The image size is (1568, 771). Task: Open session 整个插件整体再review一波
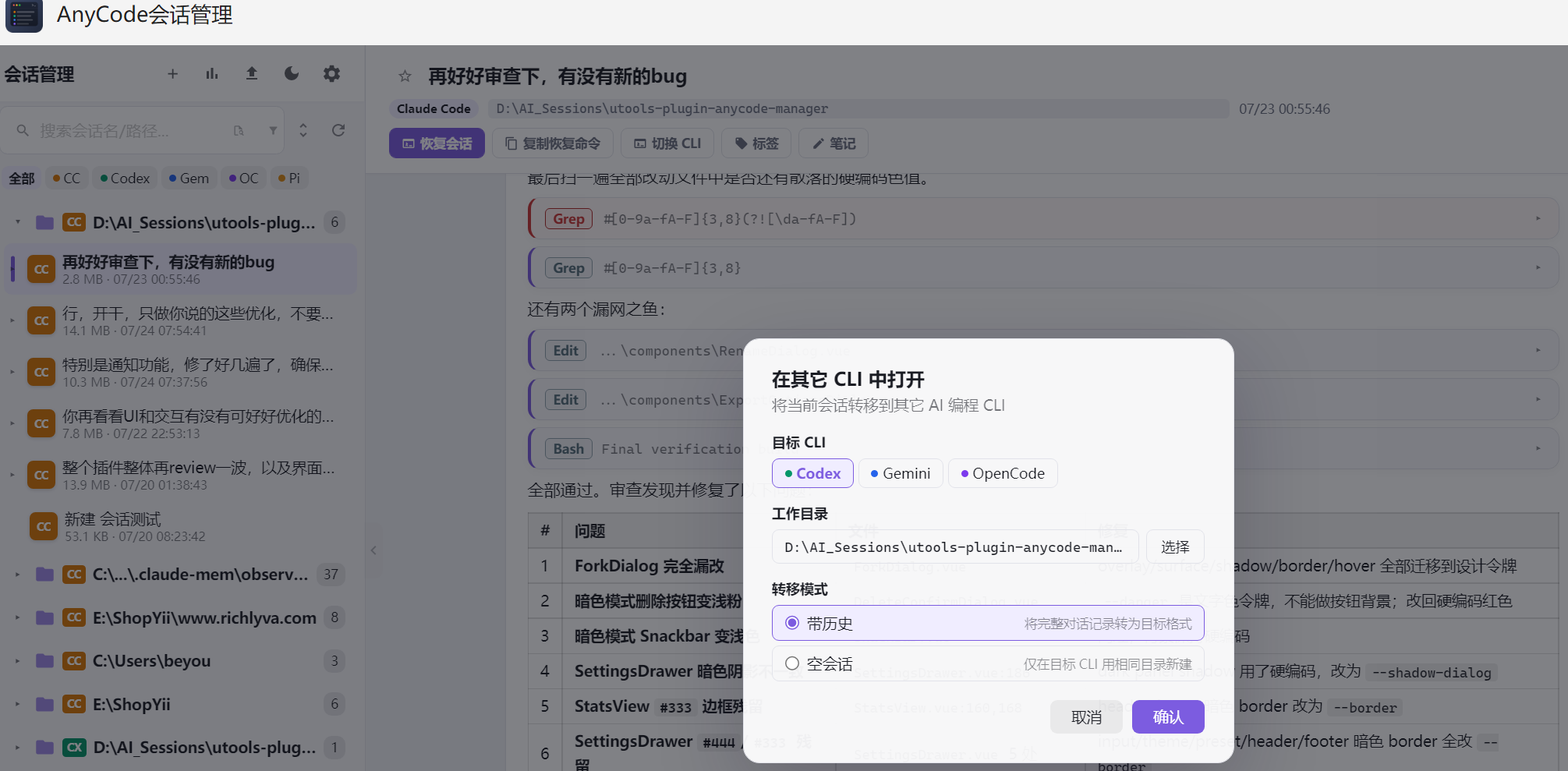pos(181,475)
